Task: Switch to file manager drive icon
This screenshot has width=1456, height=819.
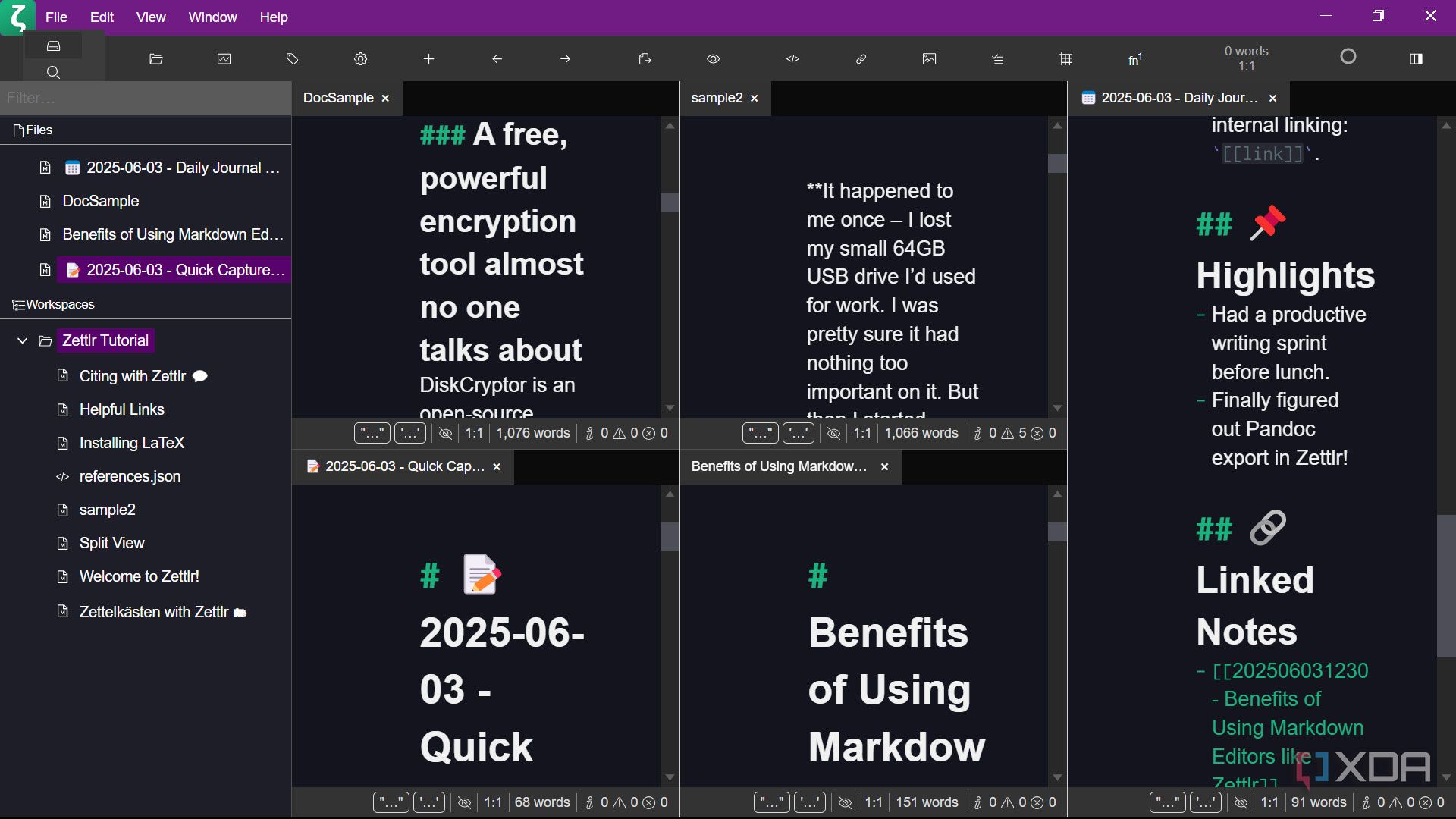Action: click(x=53, y=46)
